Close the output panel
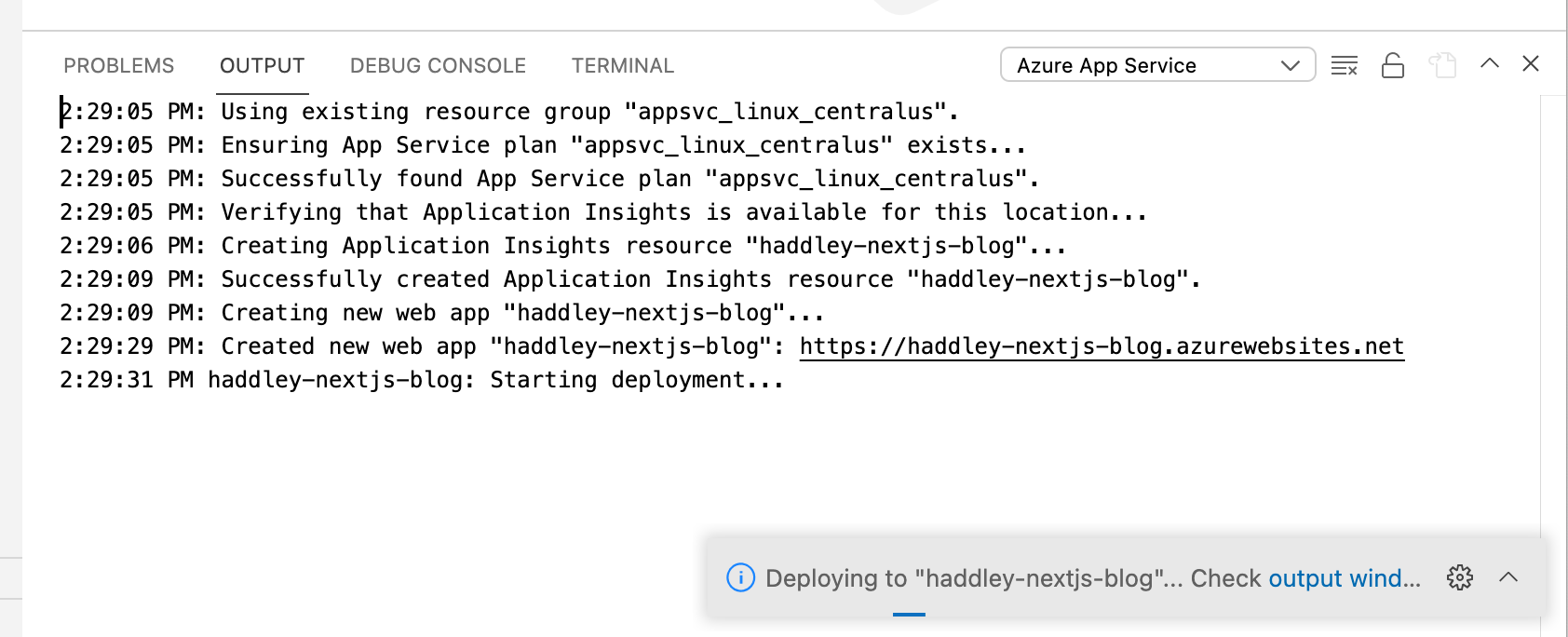Viewport: 1568px width, 637px height. tap(1531, 63)
